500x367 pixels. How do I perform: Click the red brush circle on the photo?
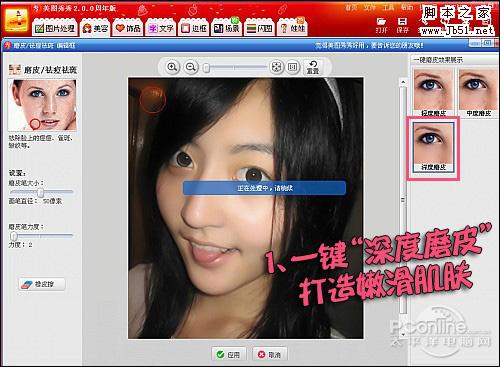tap(152, 99)
